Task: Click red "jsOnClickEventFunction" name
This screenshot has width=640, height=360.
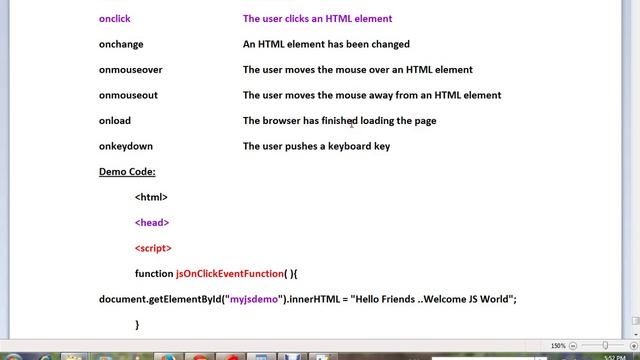Action: tap(230, 274)
